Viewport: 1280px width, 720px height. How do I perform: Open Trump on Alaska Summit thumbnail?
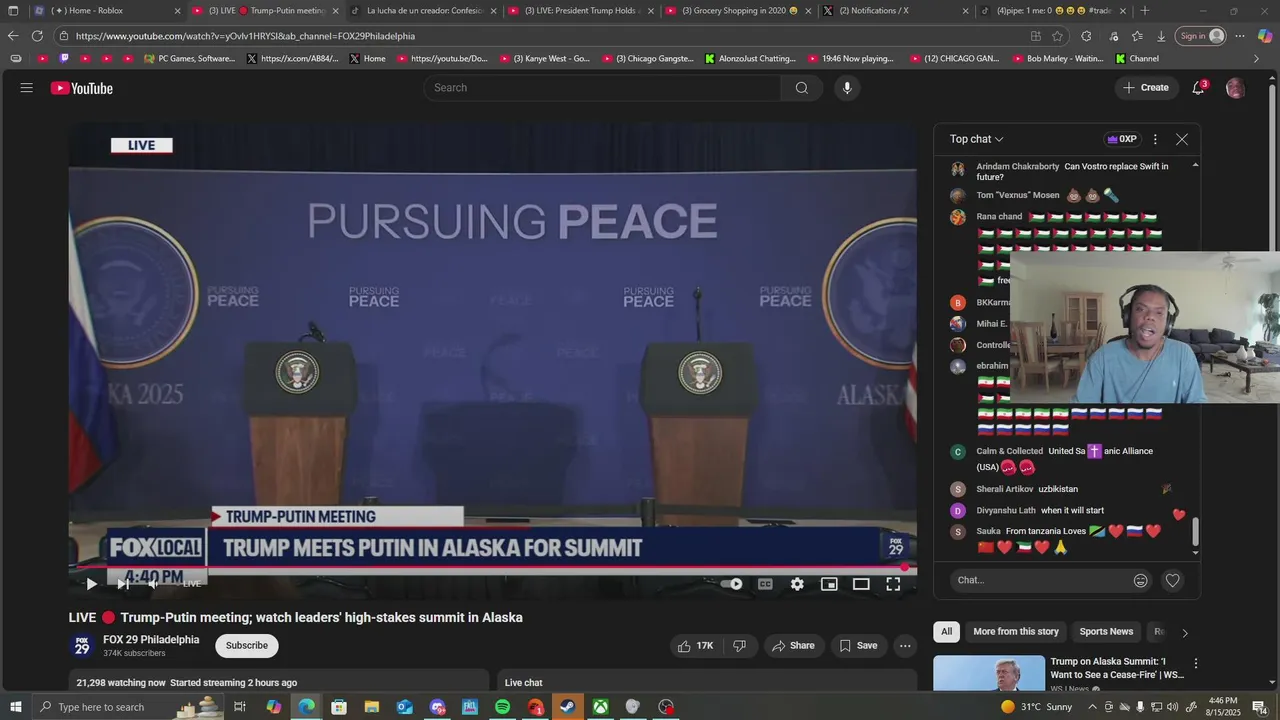click(x=989, y=673)
